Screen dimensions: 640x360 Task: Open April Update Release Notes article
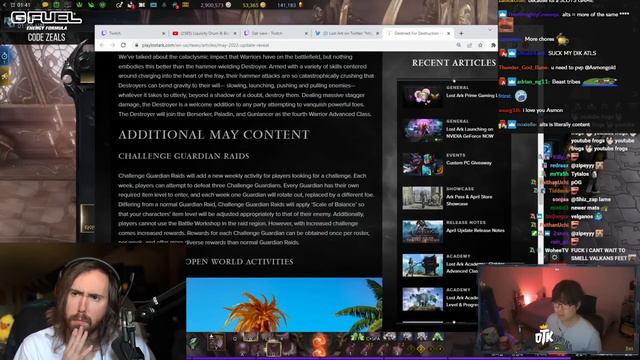pos(475,230)
